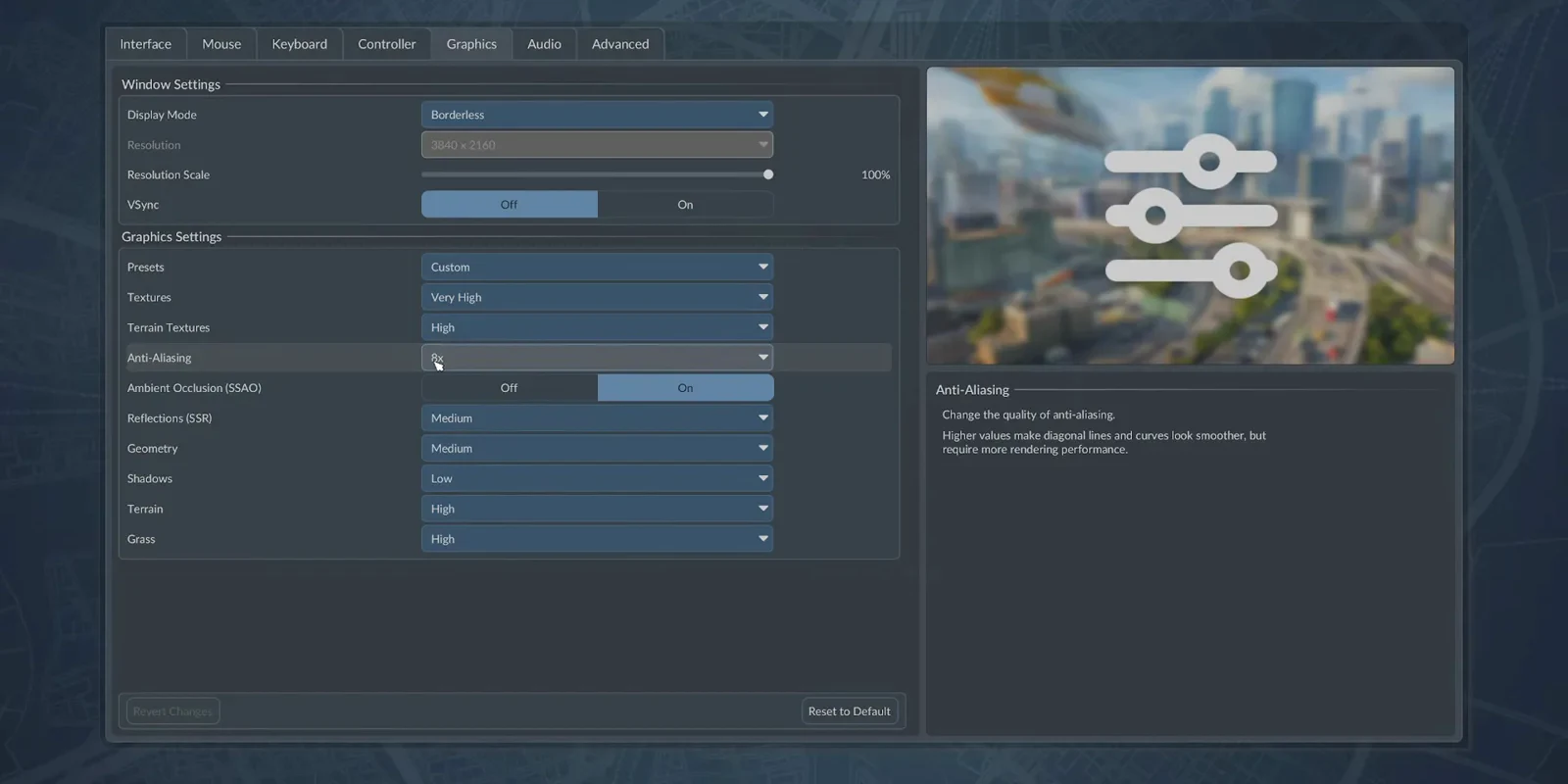Viewport: 1568px width, 784px height.
Task: Go to the Controller tab
Action: [387, 44]
